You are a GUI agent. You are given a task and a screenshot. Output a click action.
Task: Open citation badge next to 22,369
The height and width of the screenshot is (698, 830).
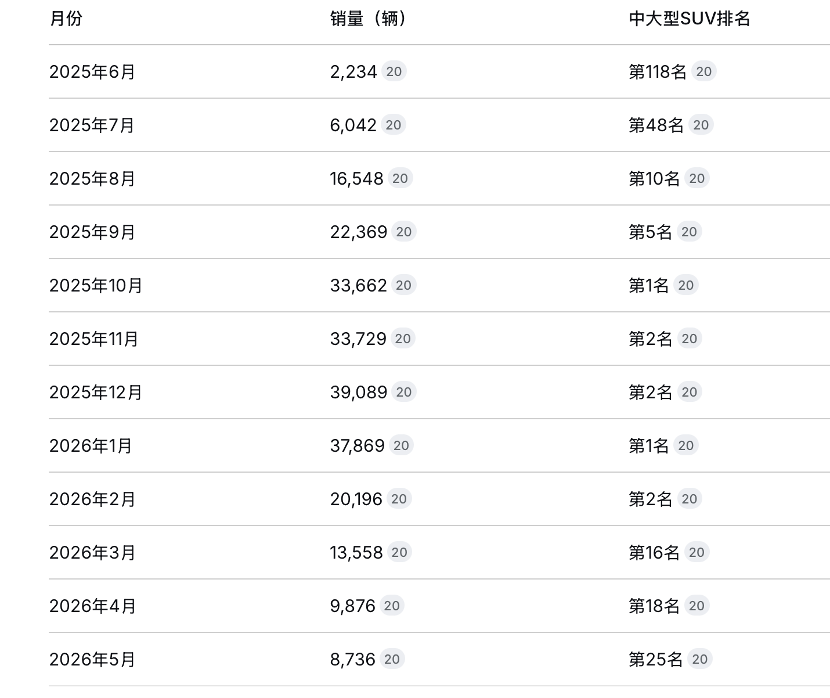404,232
